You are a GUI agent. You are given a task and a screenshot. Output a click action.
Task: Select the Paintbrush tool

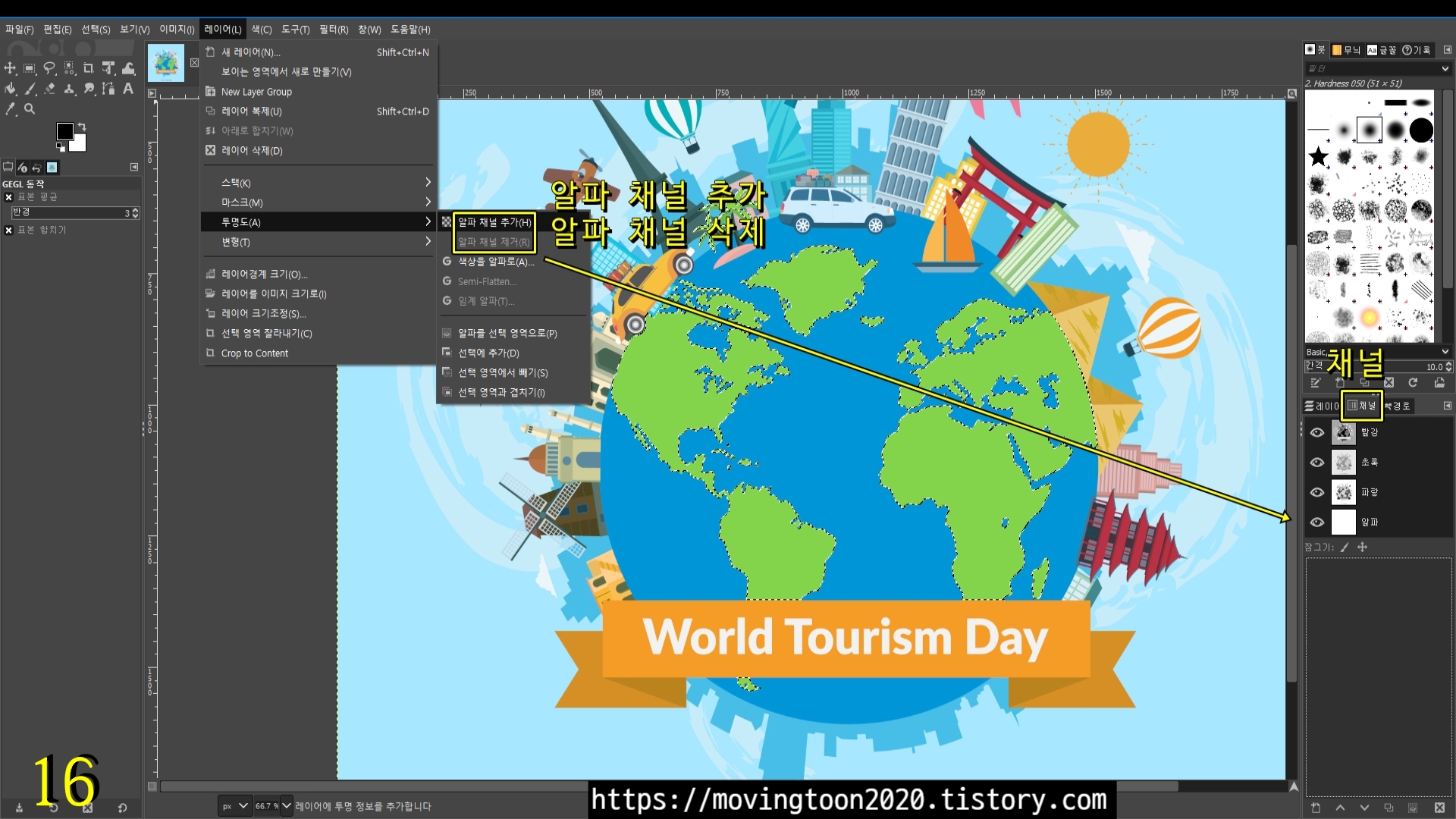29,88
